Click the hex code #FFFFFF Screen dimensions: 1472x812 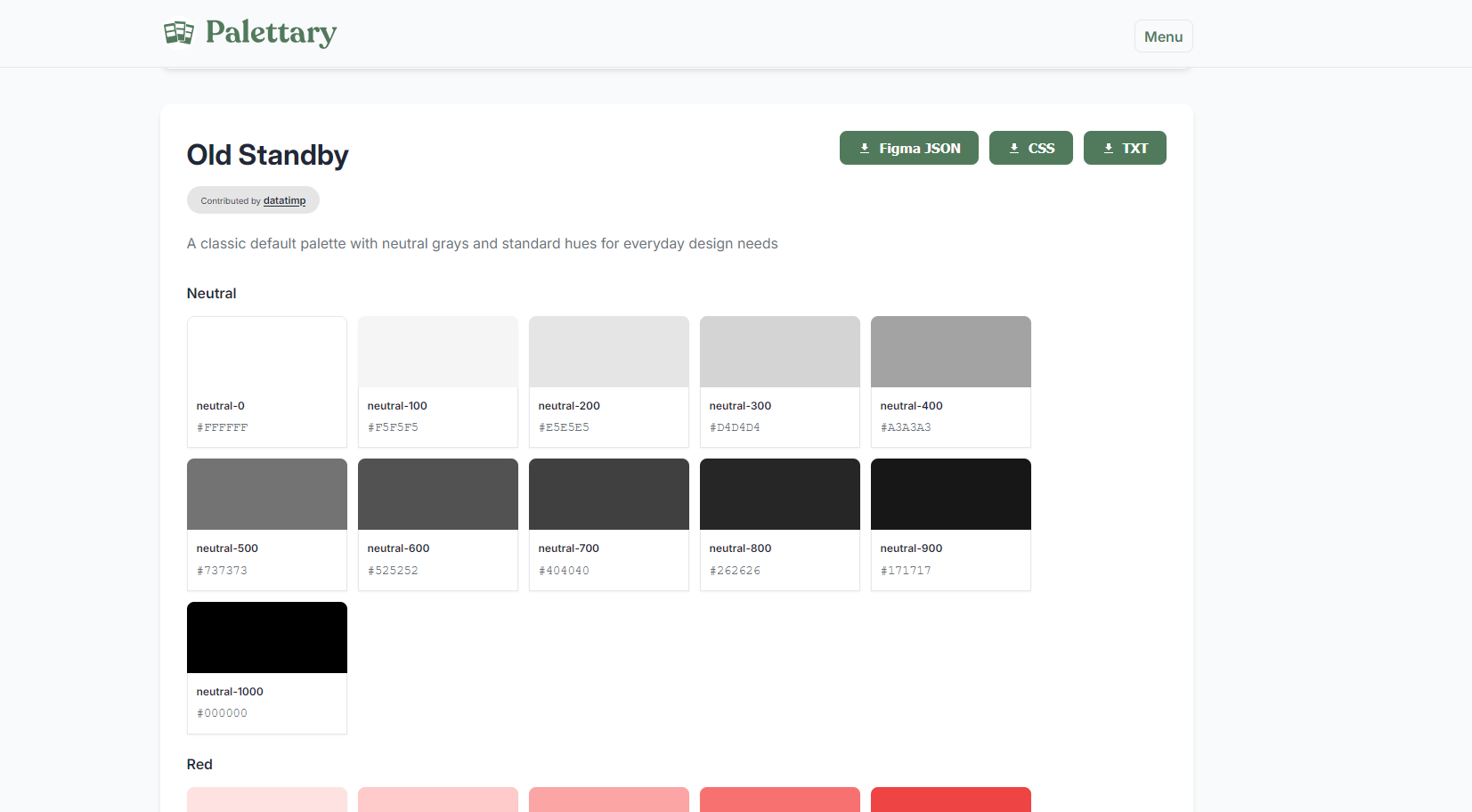point(222,426)
